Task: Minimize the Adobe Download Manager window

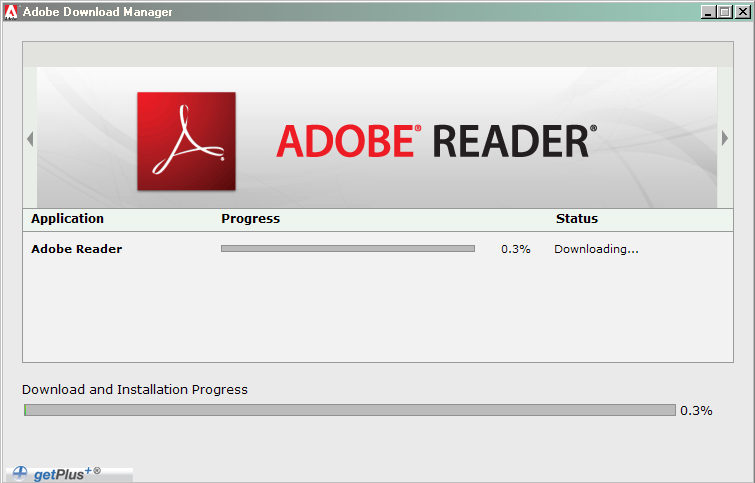Action: tap(708, 12)
